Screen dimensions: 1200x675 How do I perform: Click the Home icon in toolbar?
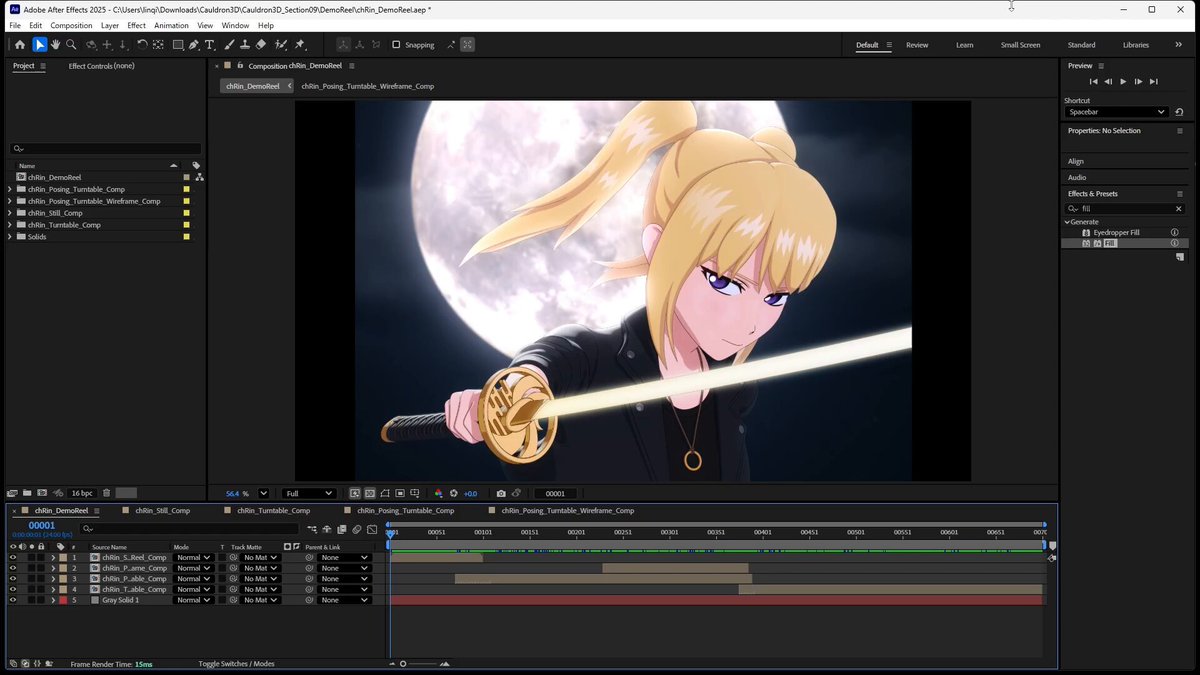click(20, 45)
